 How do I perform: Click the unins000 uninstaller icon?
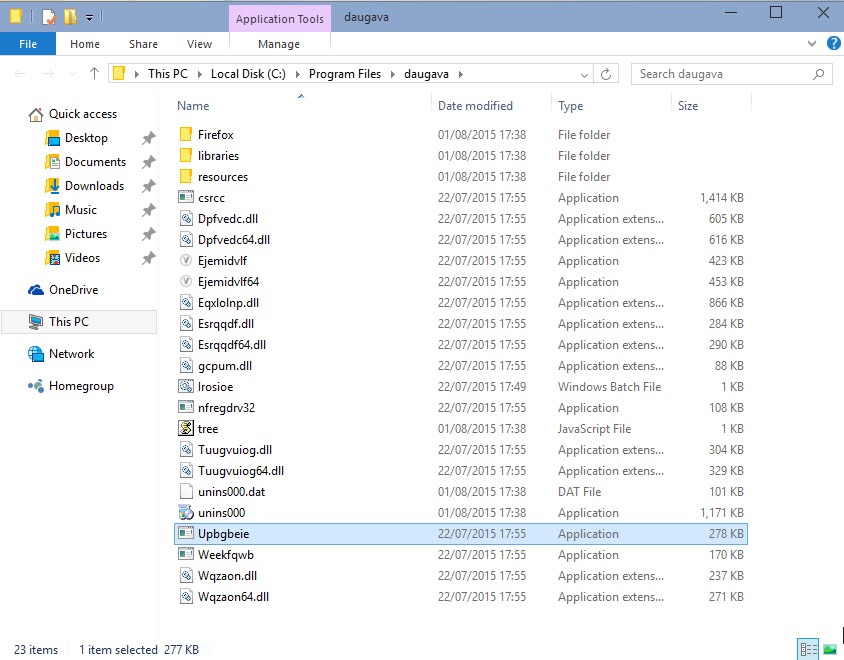(185, 513)
